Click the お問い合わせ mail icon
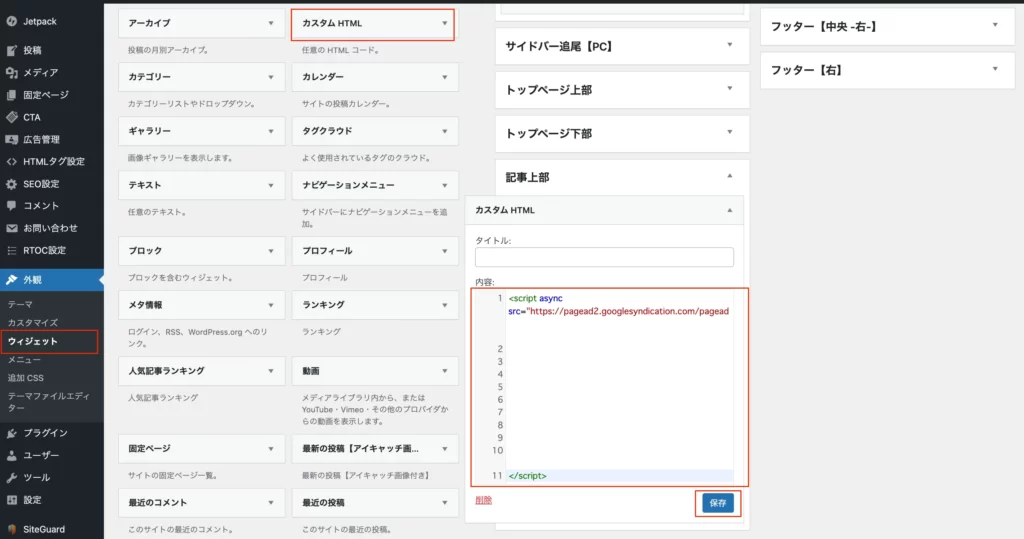This screenshot has height=539, width=1024. pyautogui.click(x=12, y=228)
